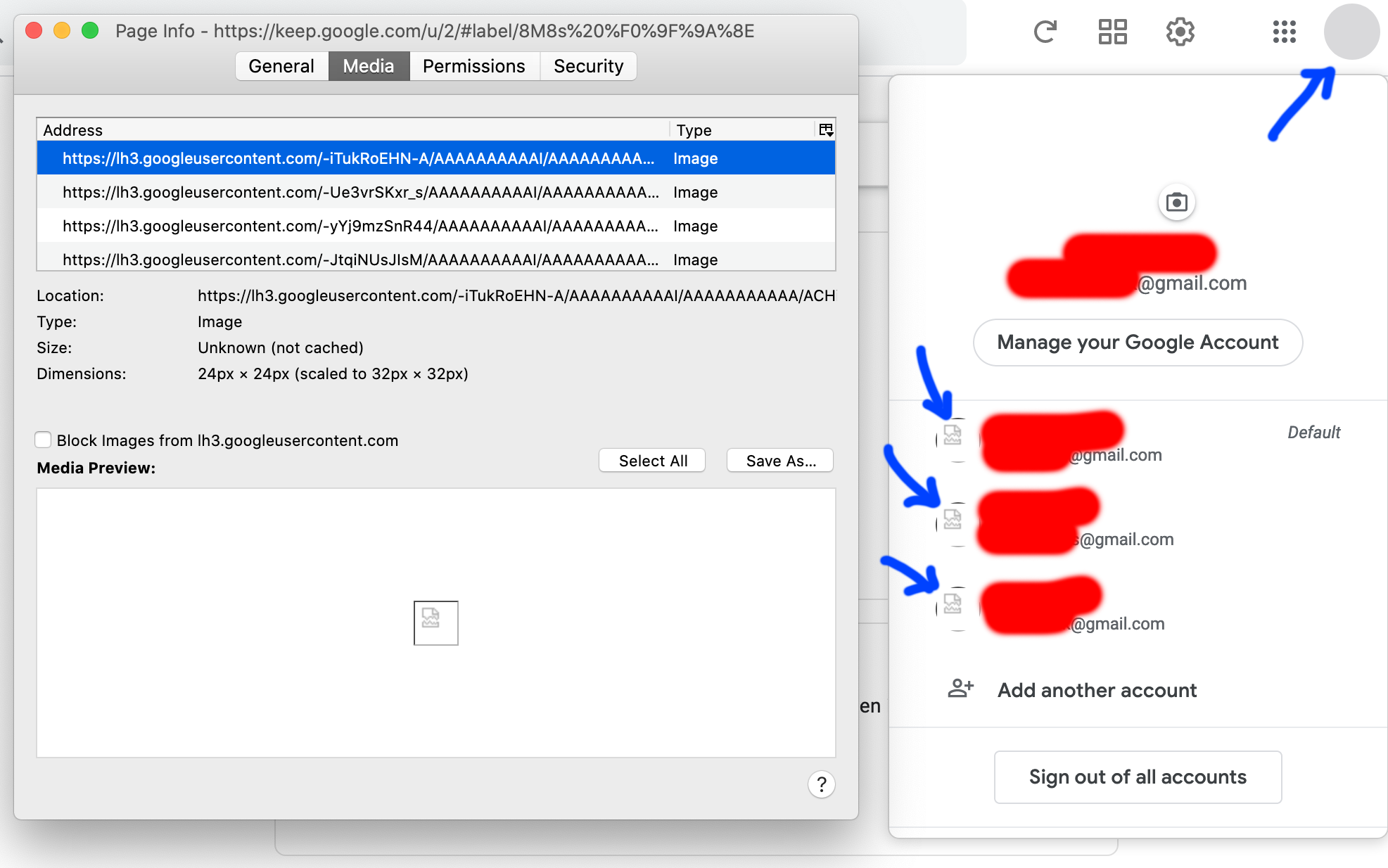Select the first highlighted image URL
This screenshot has height=868, width=1388.
pos(360,158)
